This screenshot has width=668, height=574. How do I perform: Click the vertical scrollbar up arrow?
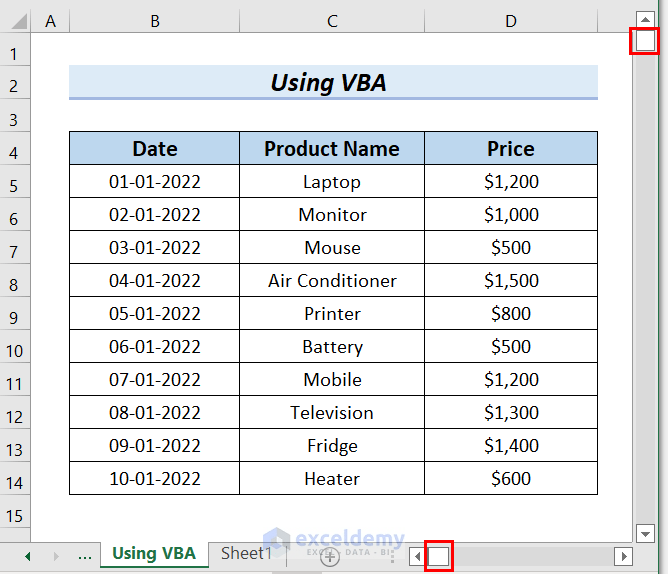[645, 20]
